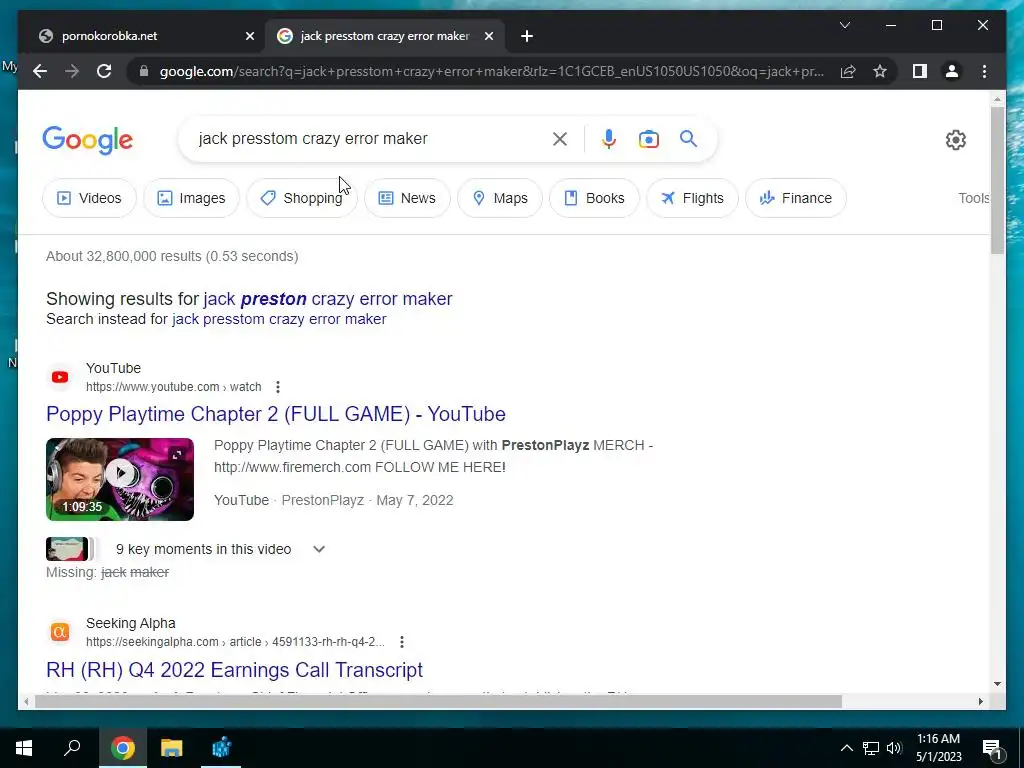Show hidden system tray icons
Viewport: 1024px width, 768px height.
[x=846, y=748]
